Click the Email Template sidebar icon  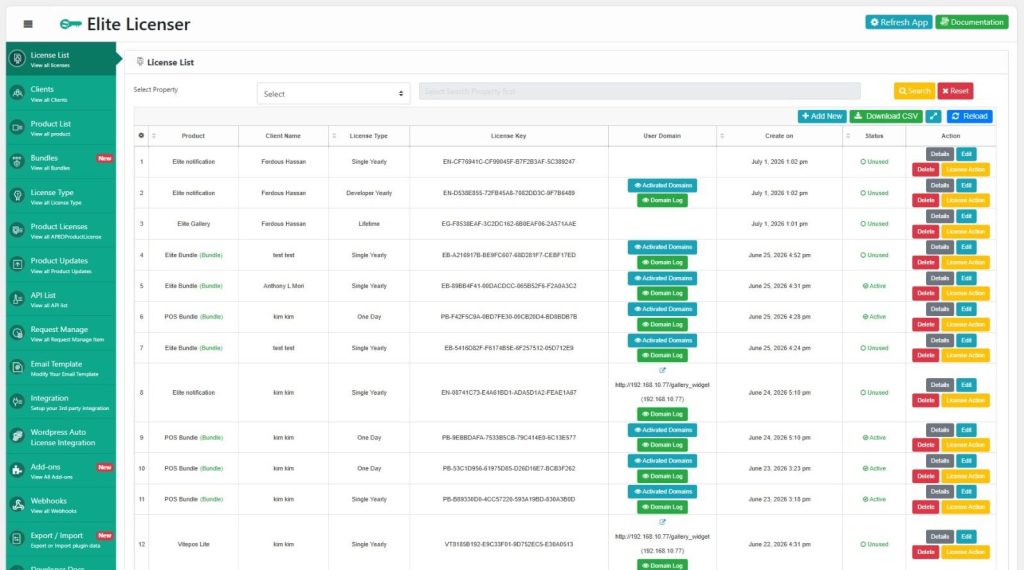click(17, 368)
